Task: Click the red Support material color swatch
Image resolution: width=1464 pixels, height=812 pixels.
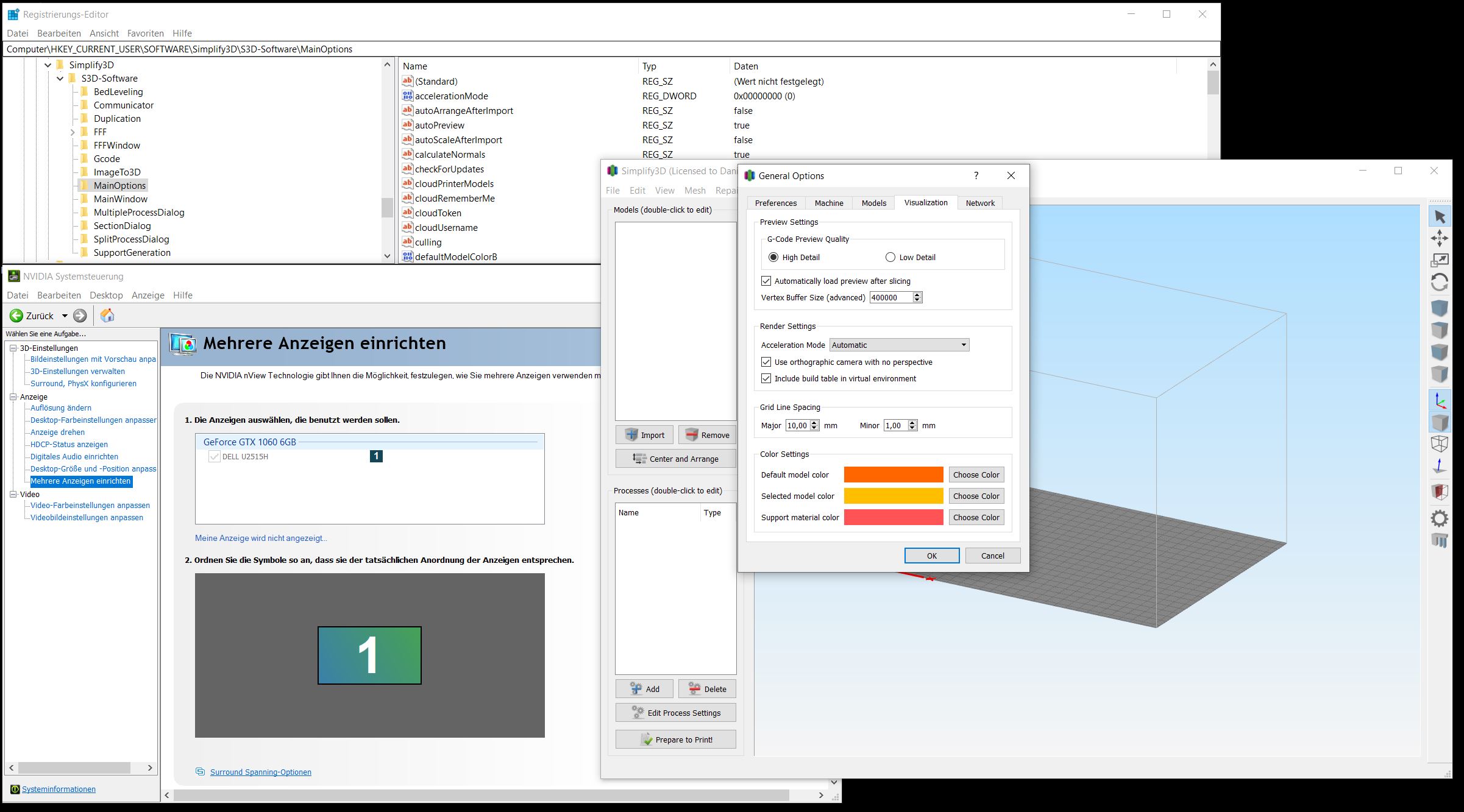Action: click(x=894, y=517)
